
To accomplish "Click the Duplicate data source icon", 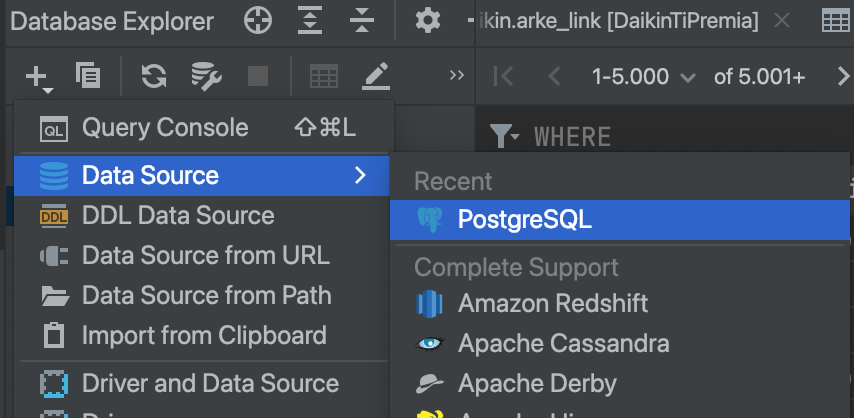I will tap(88, 76).
